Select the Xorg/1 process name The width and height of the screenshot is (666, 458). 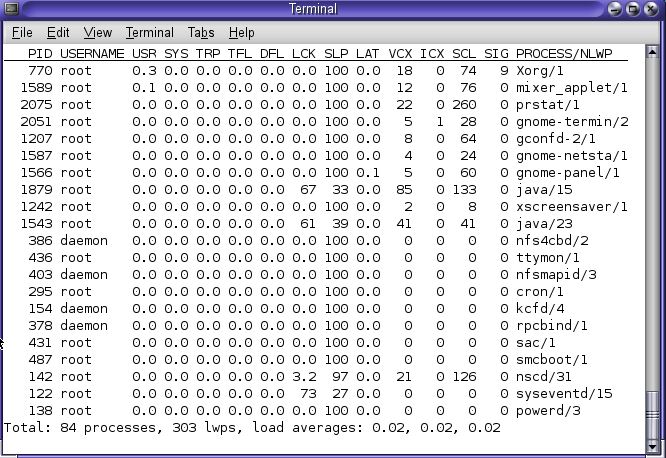(x=540, y=71)
